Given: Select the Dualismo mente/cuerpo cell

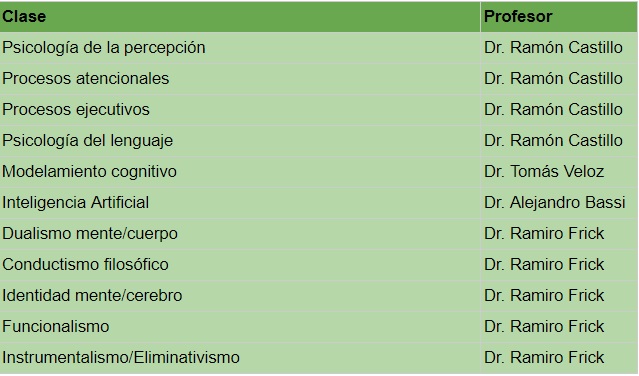Looking at the screenshot, I should (240, 233).
